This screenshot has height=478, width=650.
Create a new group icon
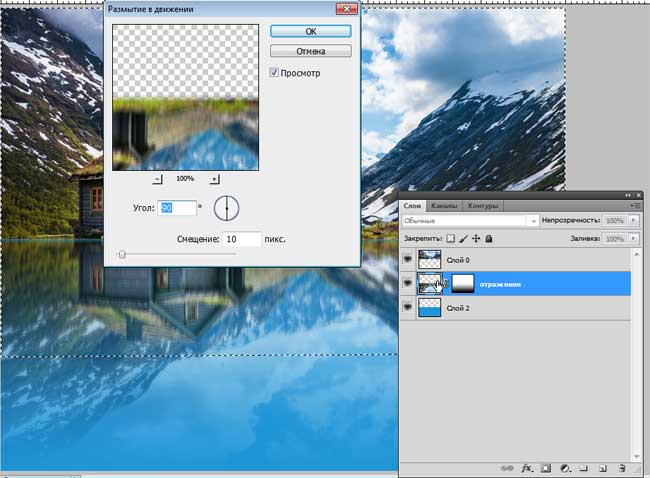pos(584,468)
